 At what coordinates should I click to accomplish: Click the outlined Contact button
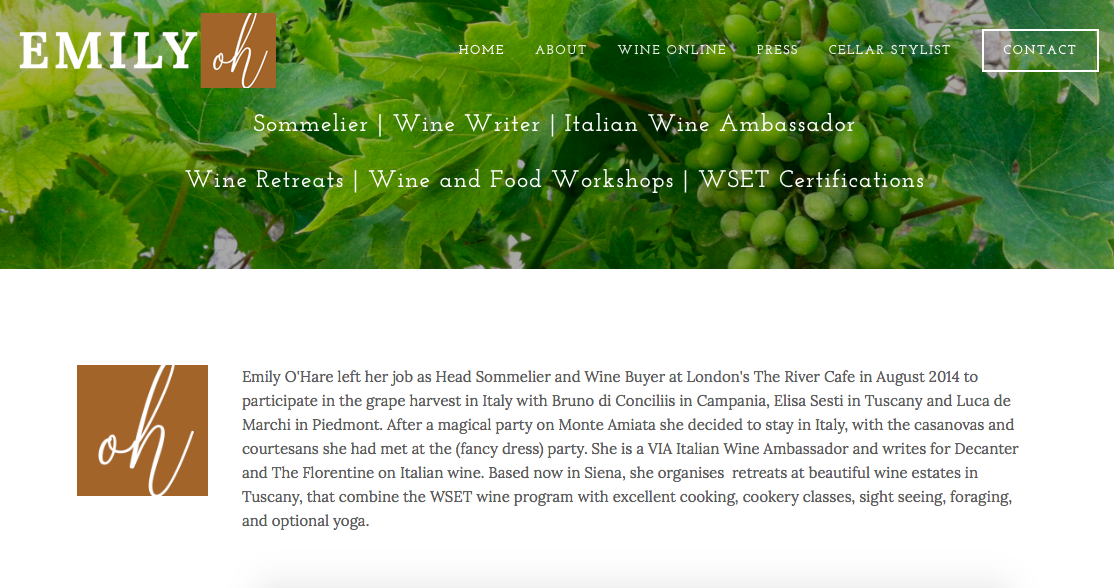1040,50
